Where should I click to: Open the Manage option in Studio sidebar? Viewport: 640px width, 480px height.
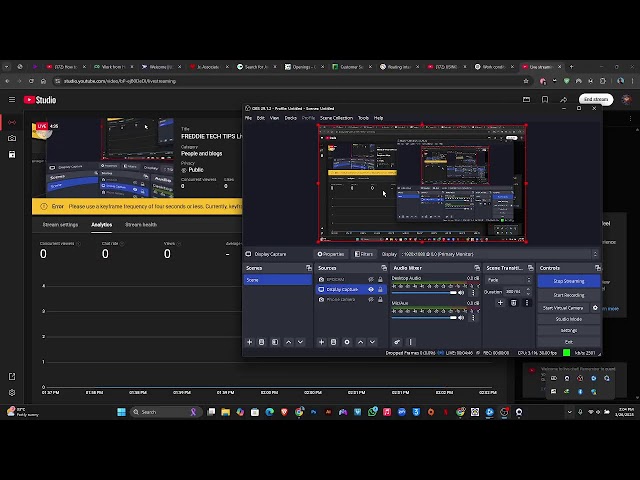12,154
